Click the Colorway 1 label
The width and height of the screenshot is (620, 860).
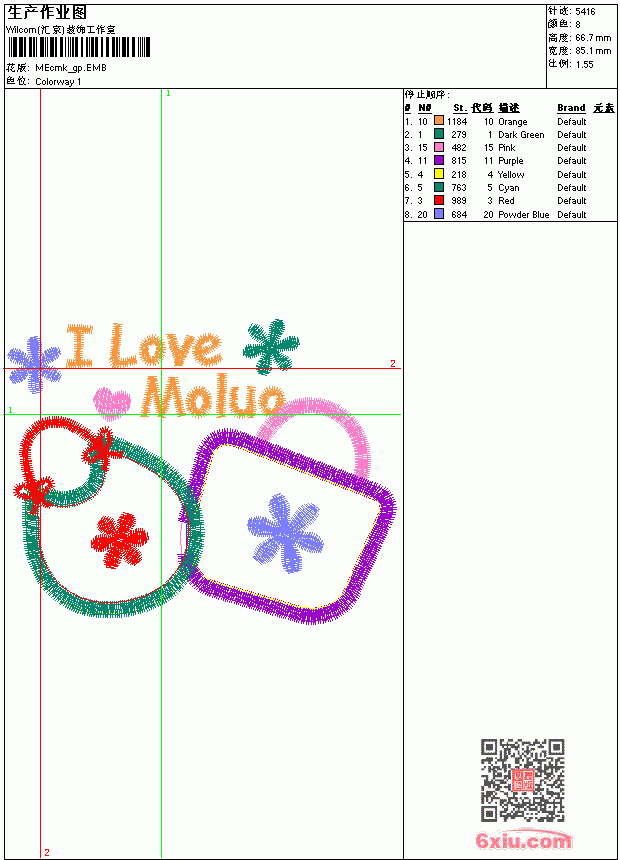(58, 81)
